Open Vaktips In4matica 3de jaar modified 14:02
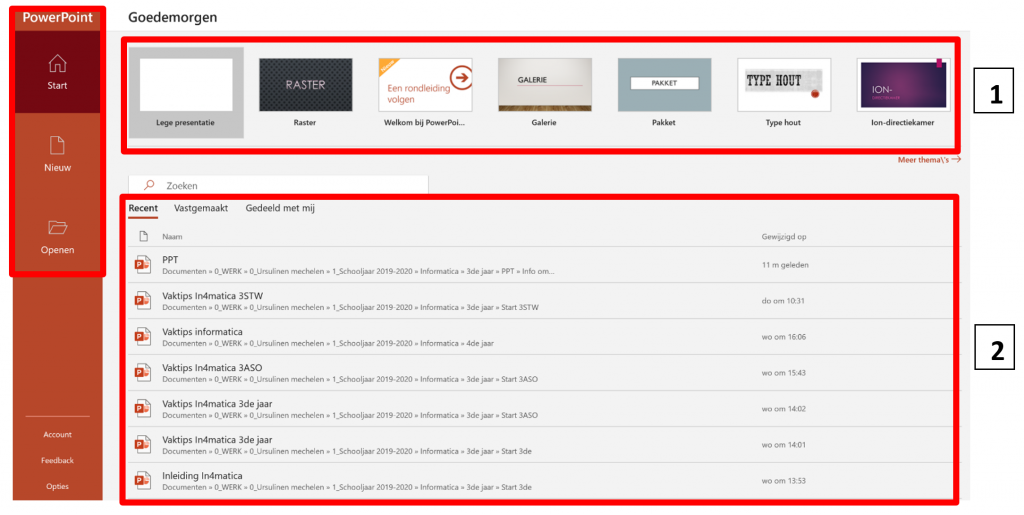The width and height of the screenshot is (1024, 515). [543, 409]
